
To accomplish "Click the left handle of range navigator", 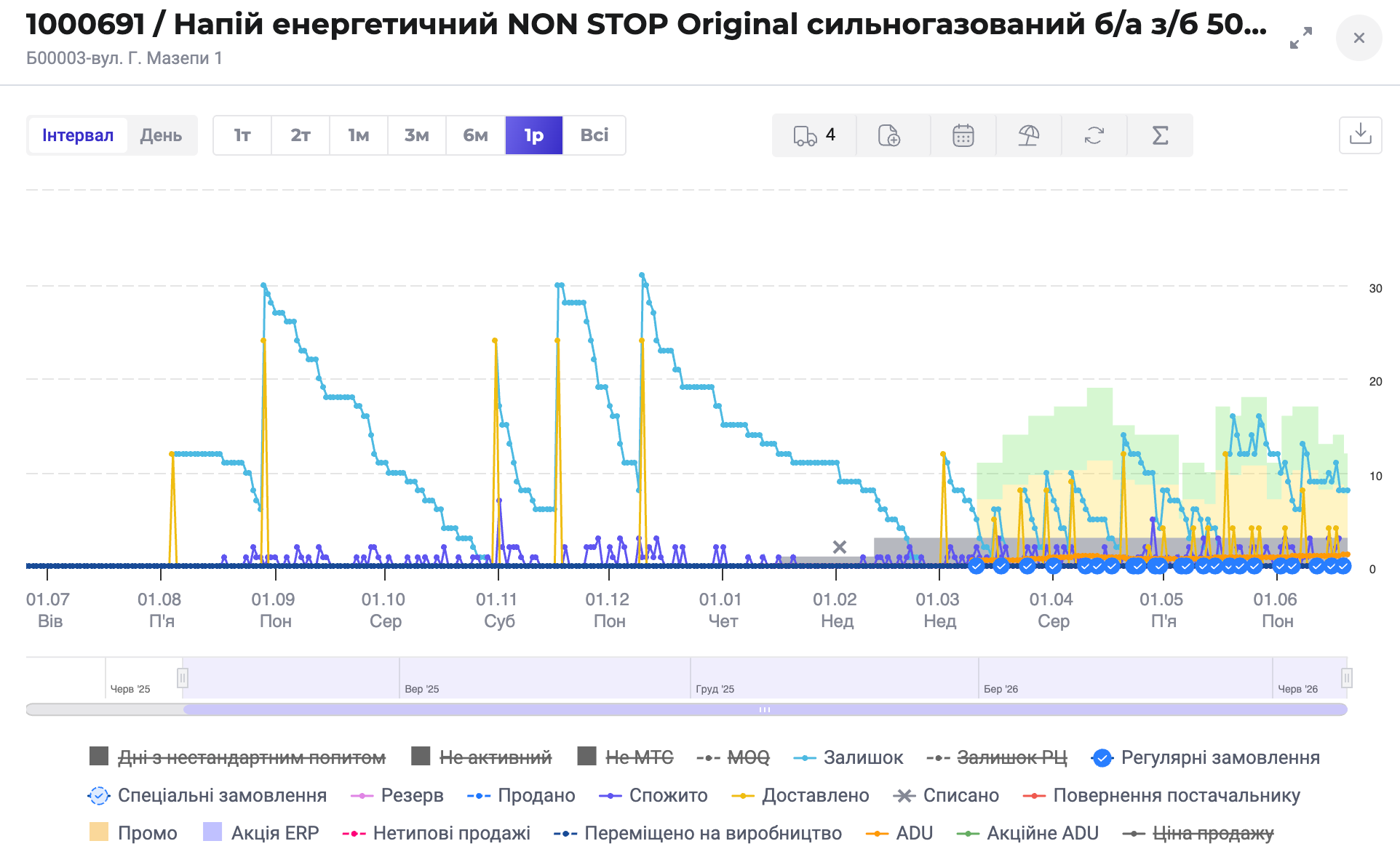I will click(183, 678).
